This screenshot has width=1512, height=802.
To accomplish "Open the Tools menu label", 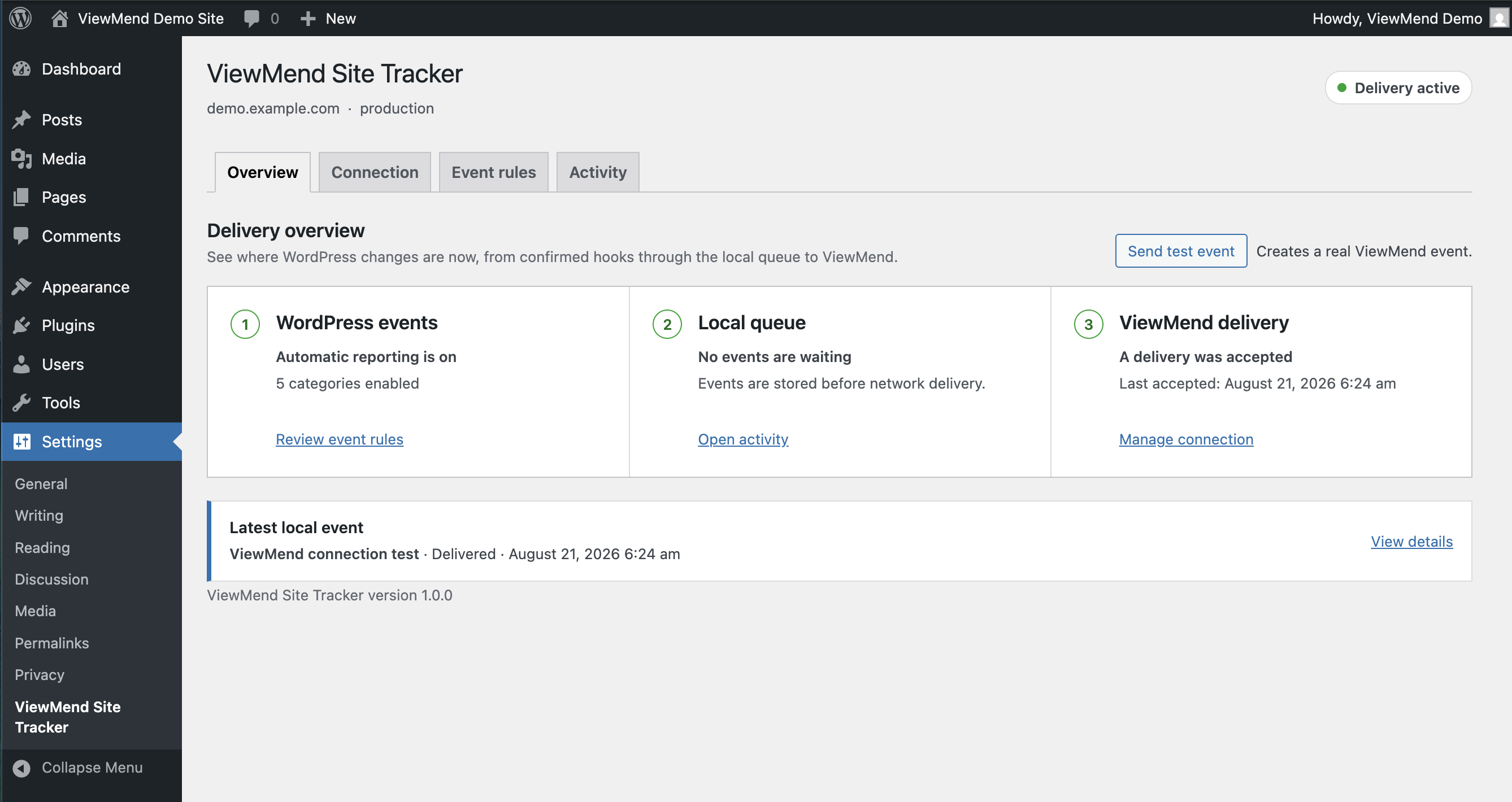I will [61, 403].
